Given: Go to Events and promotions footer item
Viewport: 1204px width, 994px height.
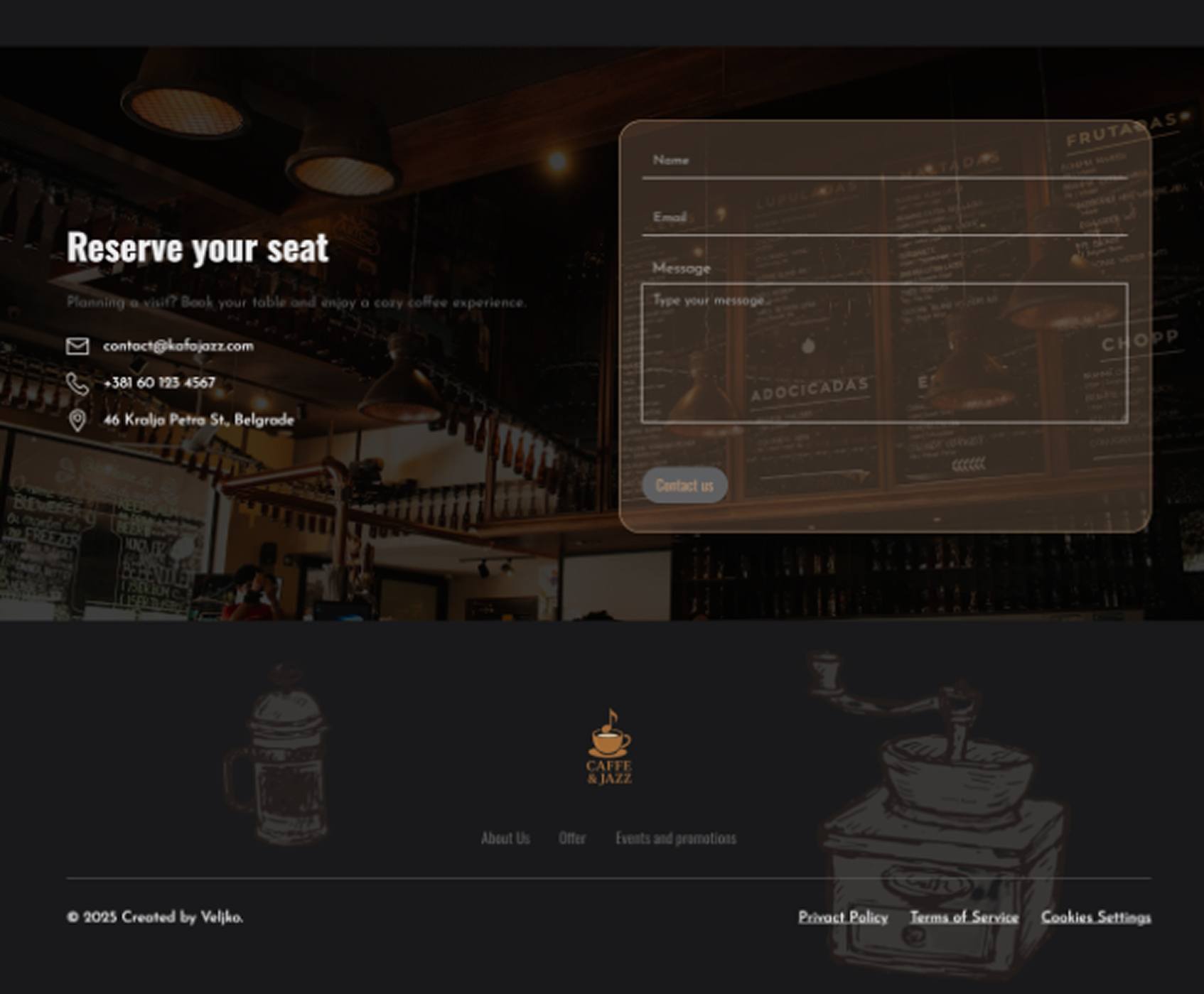Looking at the screenshot, I should (676, 838).
